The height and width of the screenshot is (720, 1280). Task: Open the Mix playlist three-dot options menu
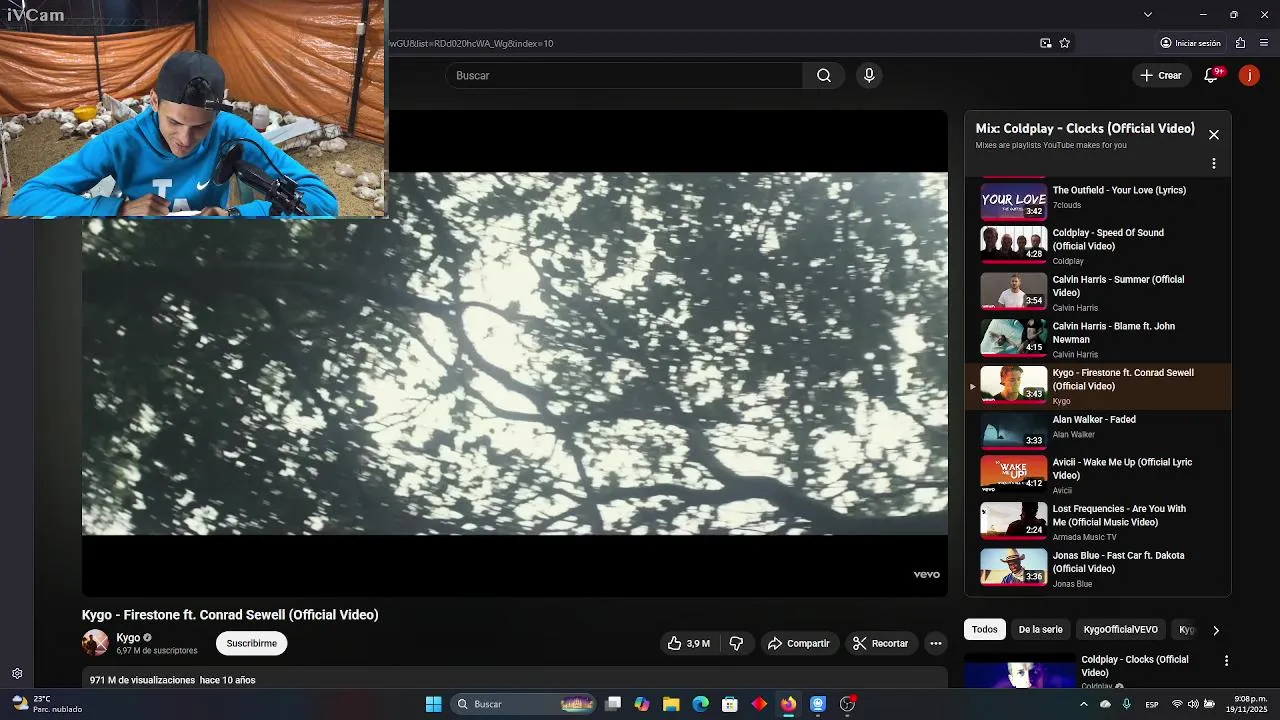(1214, 164)
